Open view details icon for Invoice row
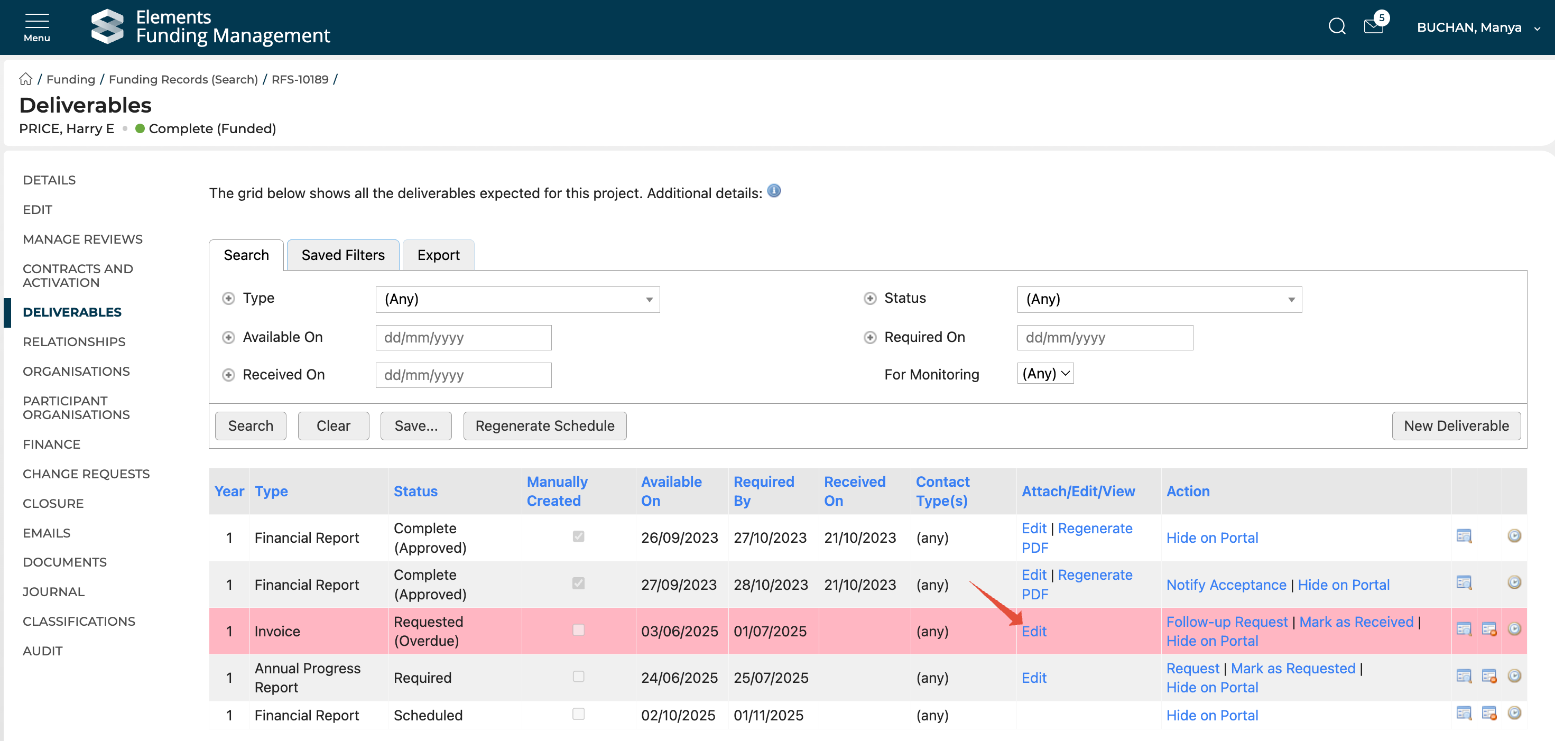Viewport: 1555px width, 741px height. 1464,630
